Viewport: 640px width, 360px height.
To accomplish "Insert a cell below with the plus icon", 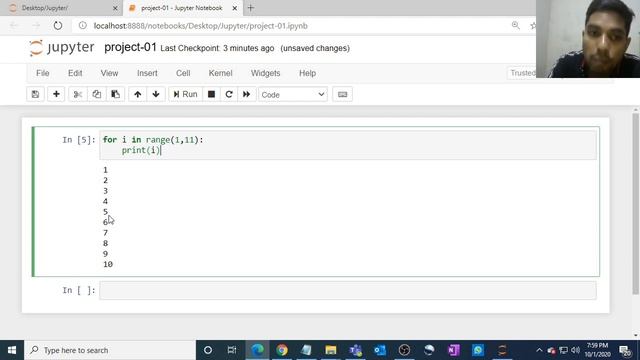I will [x=56, y=94].
